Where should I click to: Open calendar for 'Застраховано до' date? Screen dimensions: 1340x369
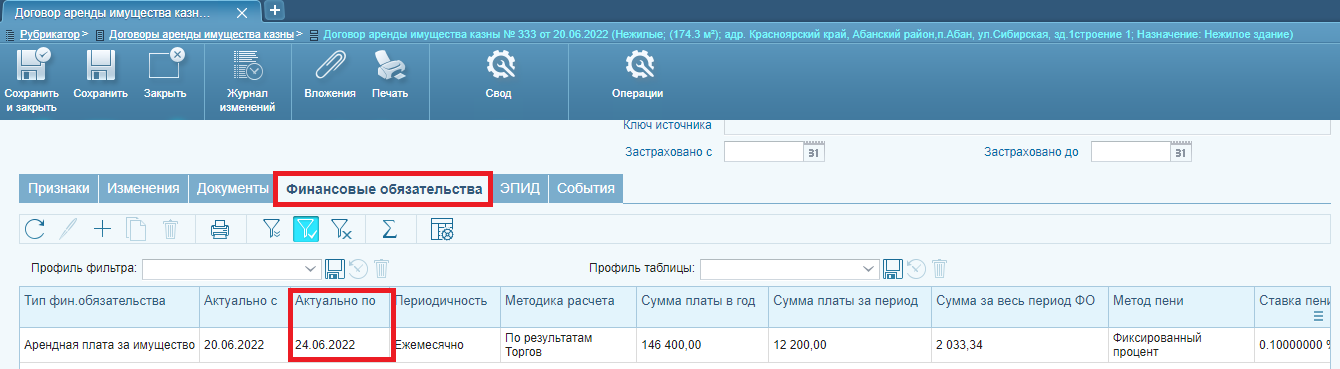[x=1180, y=152]
